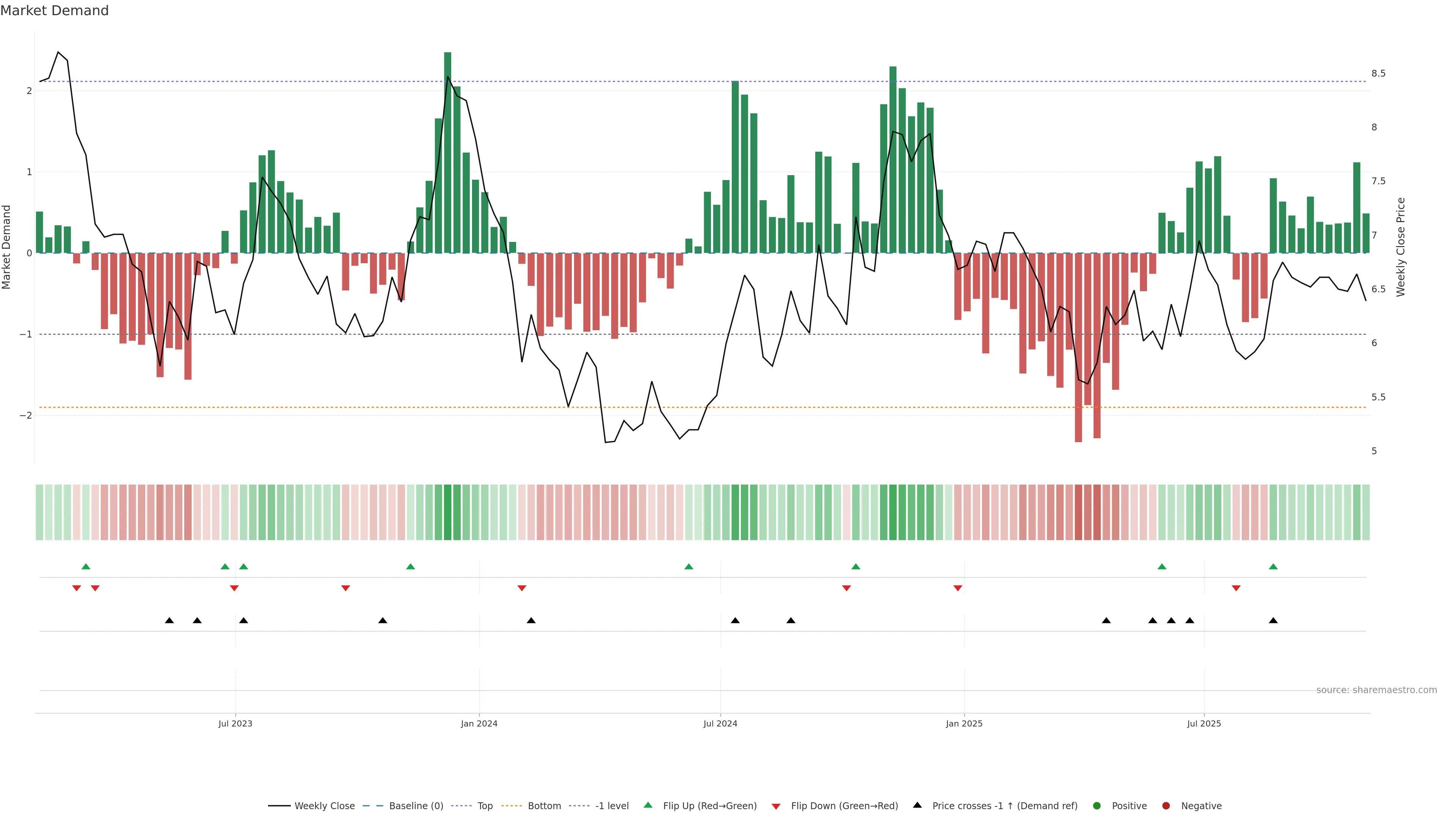The height and width of the screenshot is (819, 1456).
Task: Click the leftmost green flip-up triangle marker
Action: click(86, 566)
